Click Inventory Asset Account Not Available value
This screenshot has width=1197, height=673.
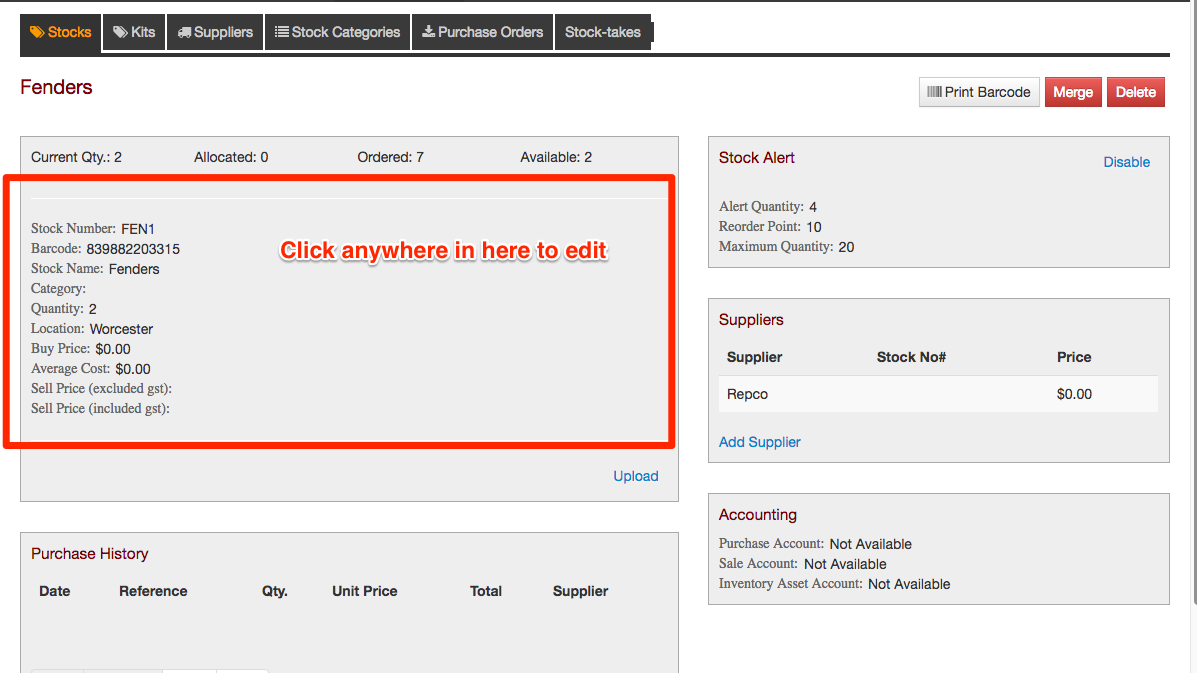(x=909, y=584)
